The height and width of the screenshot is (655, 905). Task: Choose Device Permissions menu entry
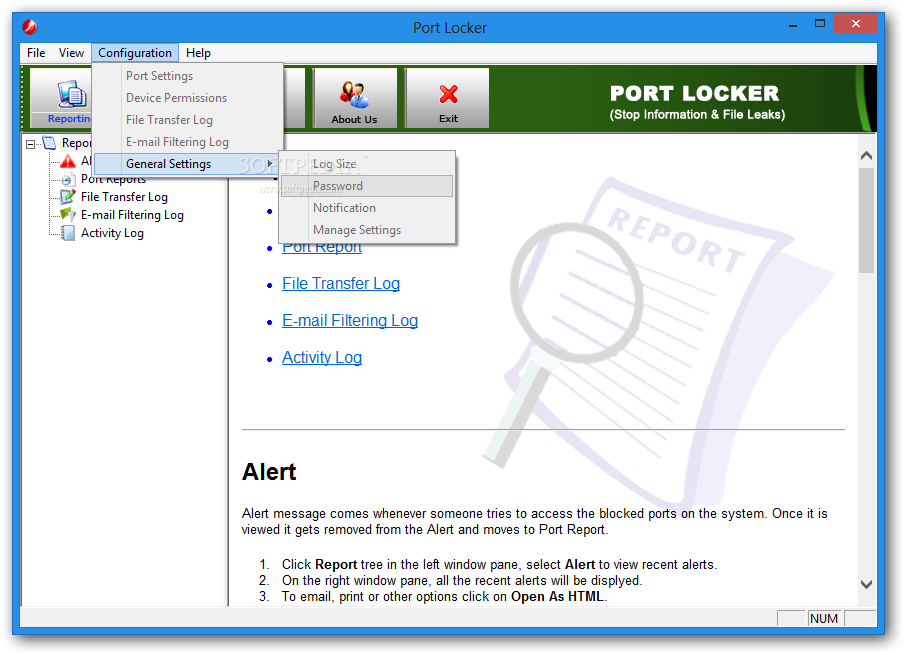188,98
